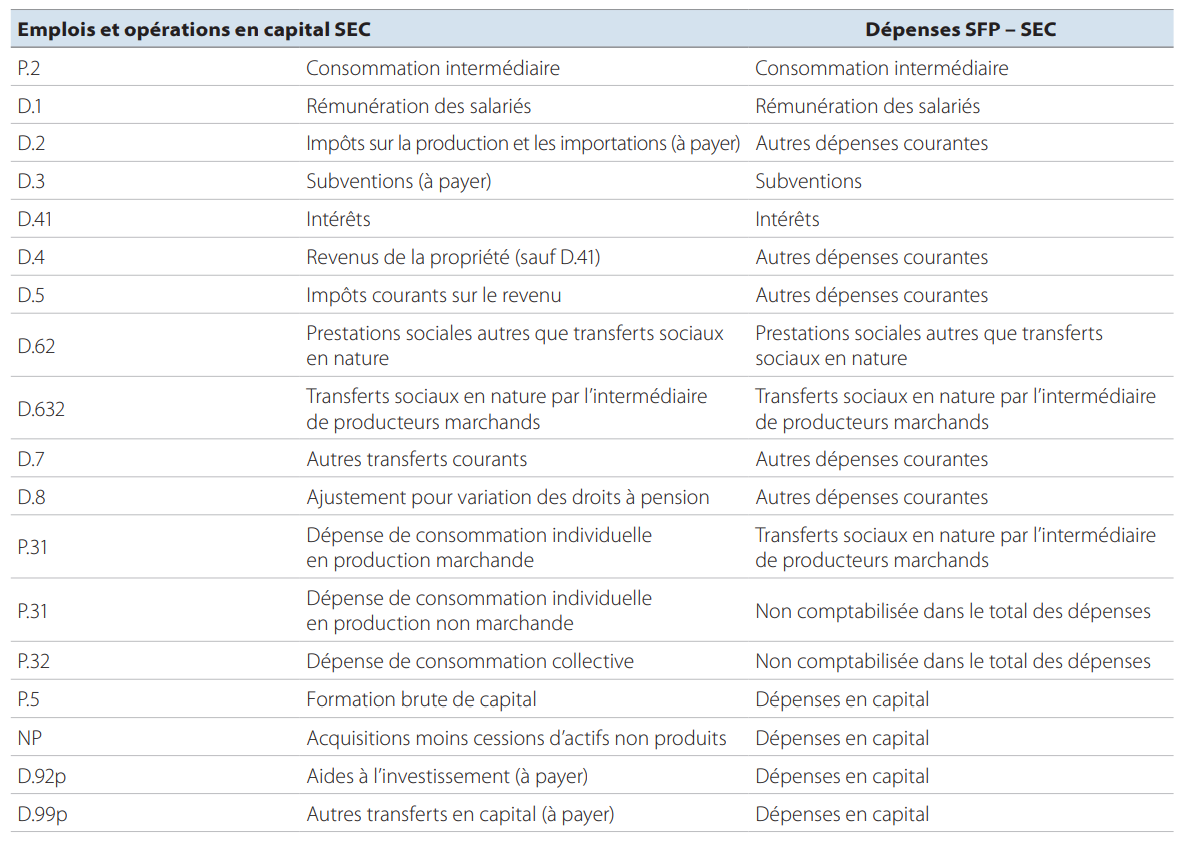
Task: Select "Impôts sur la production et les importations" cell
Action: click(x=522, y=144)
